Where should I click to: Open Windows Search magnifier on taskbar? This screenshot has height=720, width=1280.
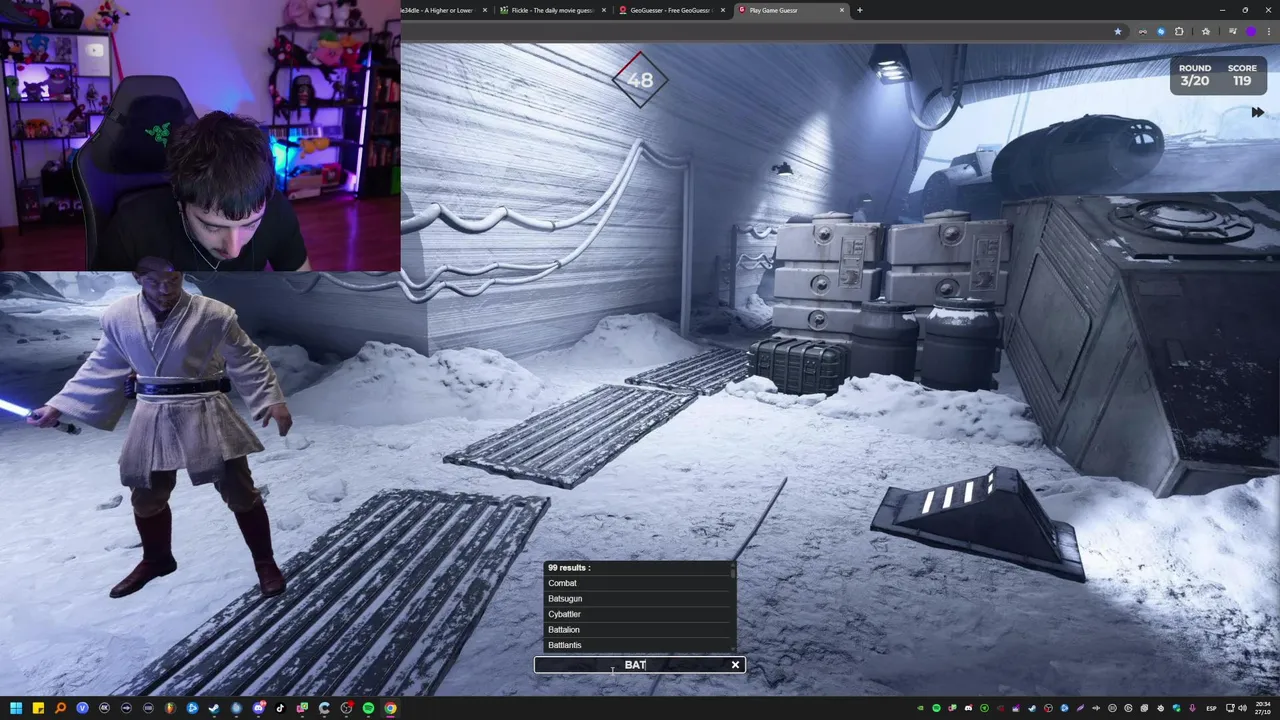click(60, 708)
